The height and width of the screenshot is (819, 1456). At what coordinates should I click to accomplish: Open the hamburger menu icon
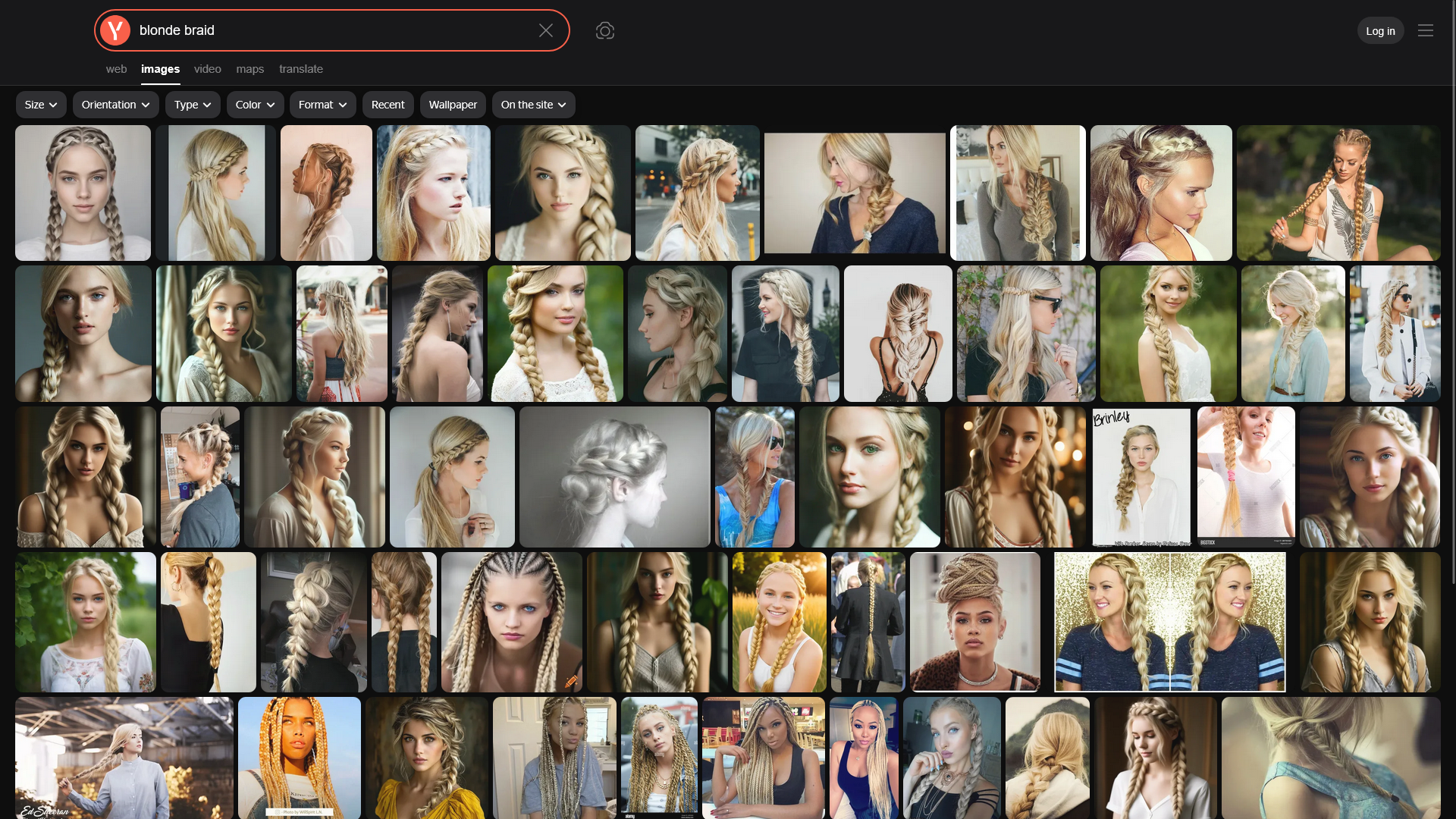[x=1426, y=30]
